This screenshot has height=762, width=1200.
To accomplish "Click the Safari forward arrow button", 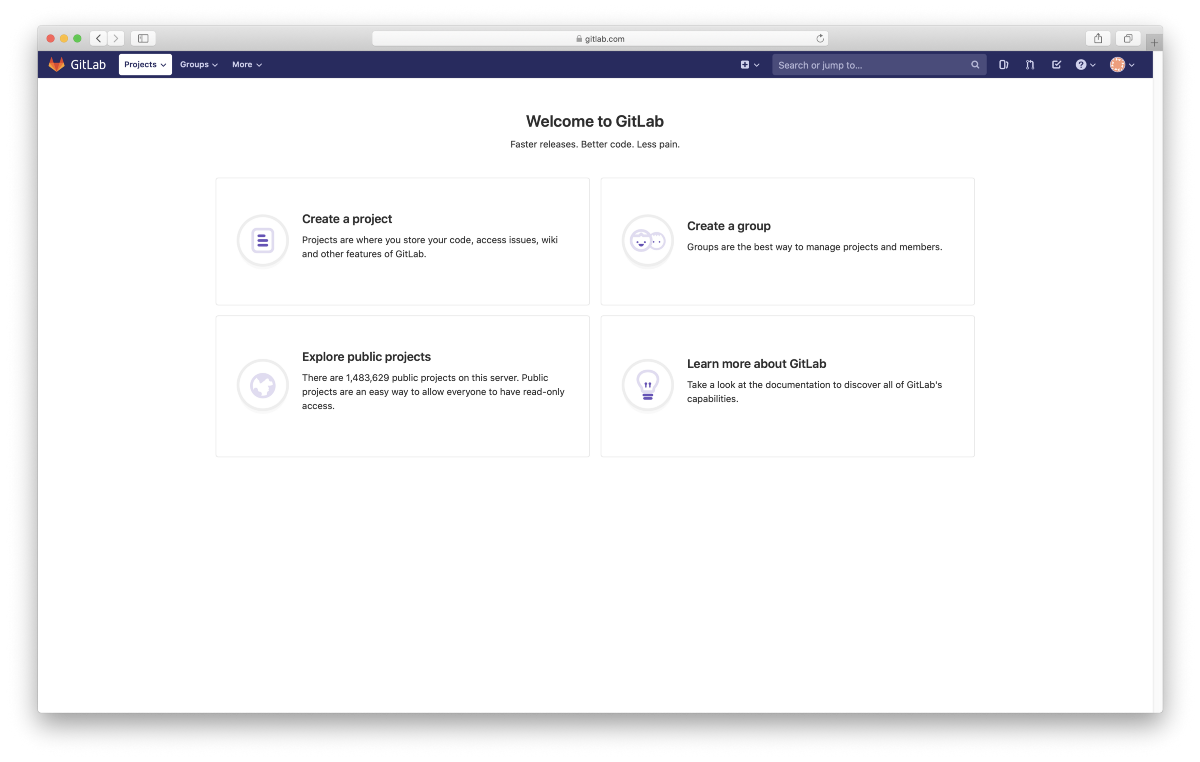I will (x=115, y=38).
